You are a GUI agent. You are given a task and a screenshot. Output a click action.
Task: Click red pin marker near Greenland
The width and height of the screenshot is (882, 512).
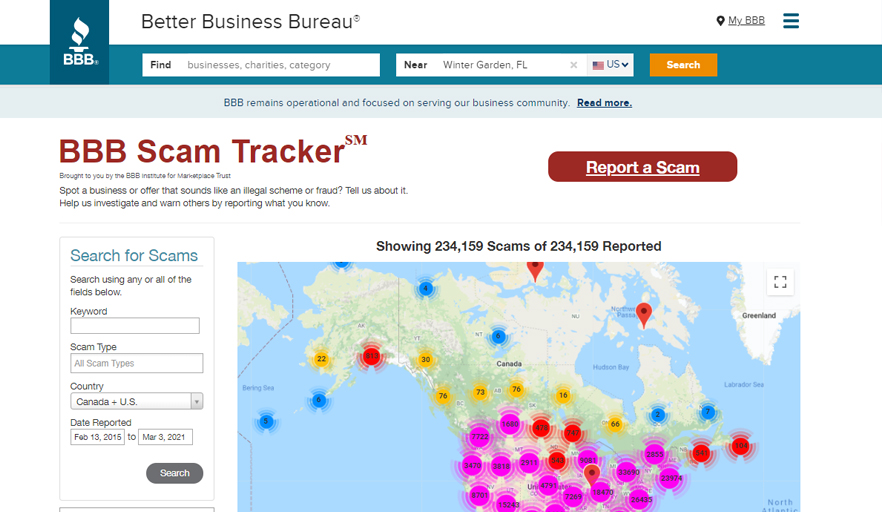(x=644, y=314)
